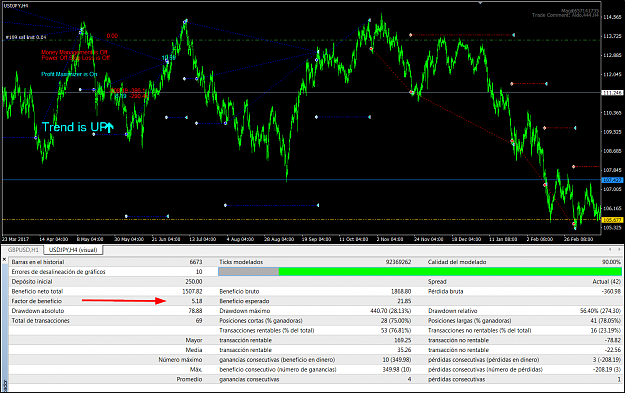Click the 'Ticks modelados' label

tap(241, 262)
